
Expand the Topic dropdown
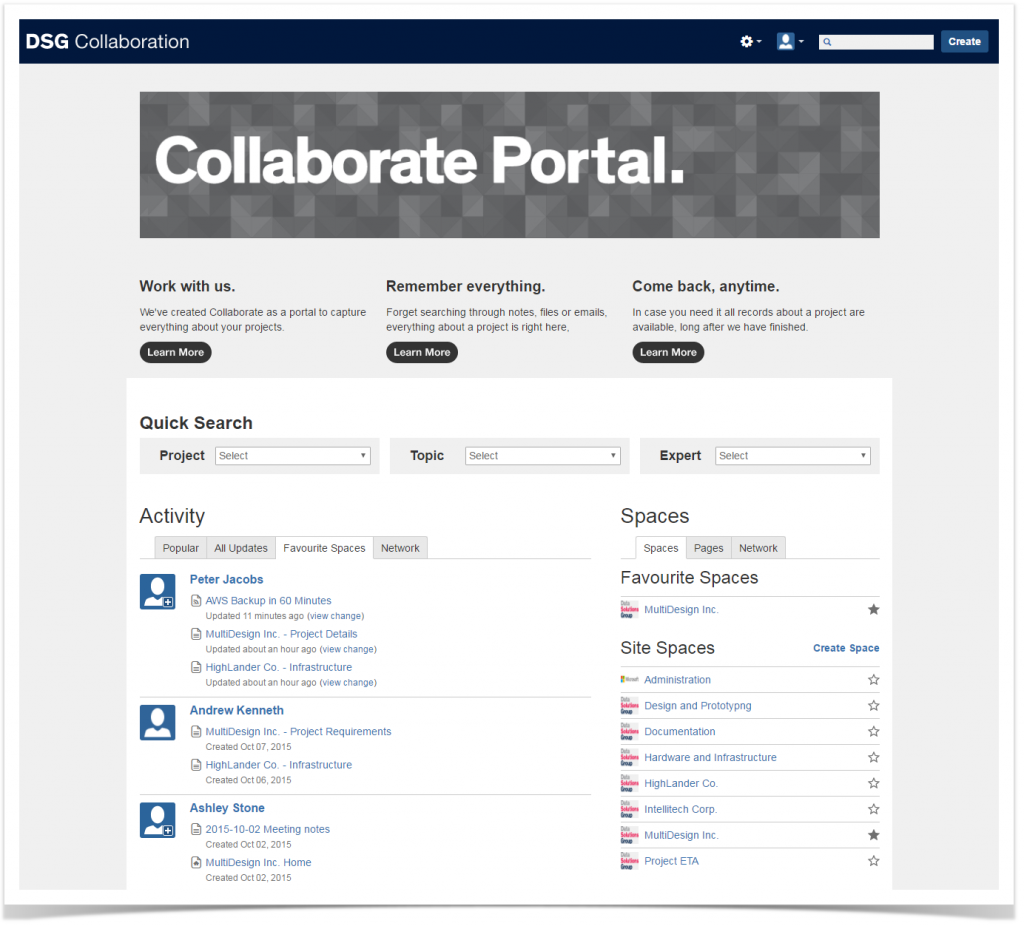[542, 455]
